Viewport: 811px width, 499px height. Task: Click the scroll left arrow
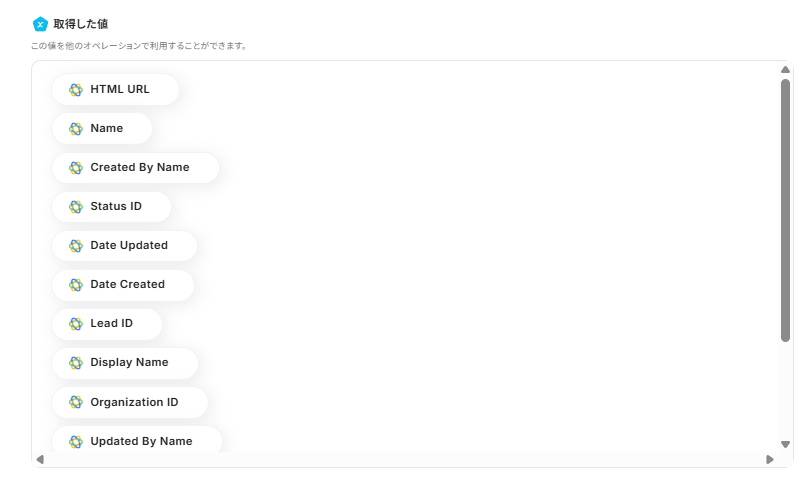coord(40,459)
